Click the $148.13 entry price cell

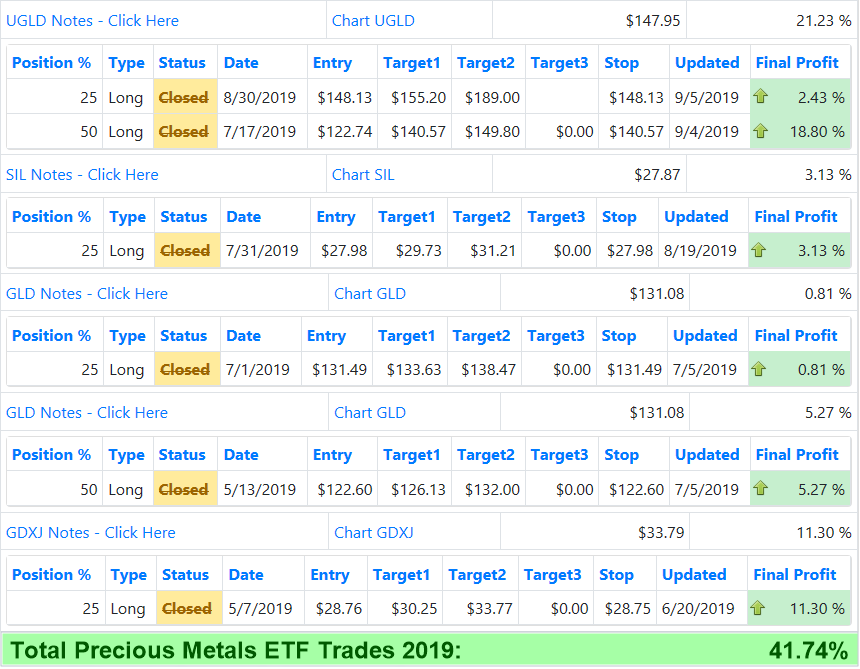(x=344, y=98)
